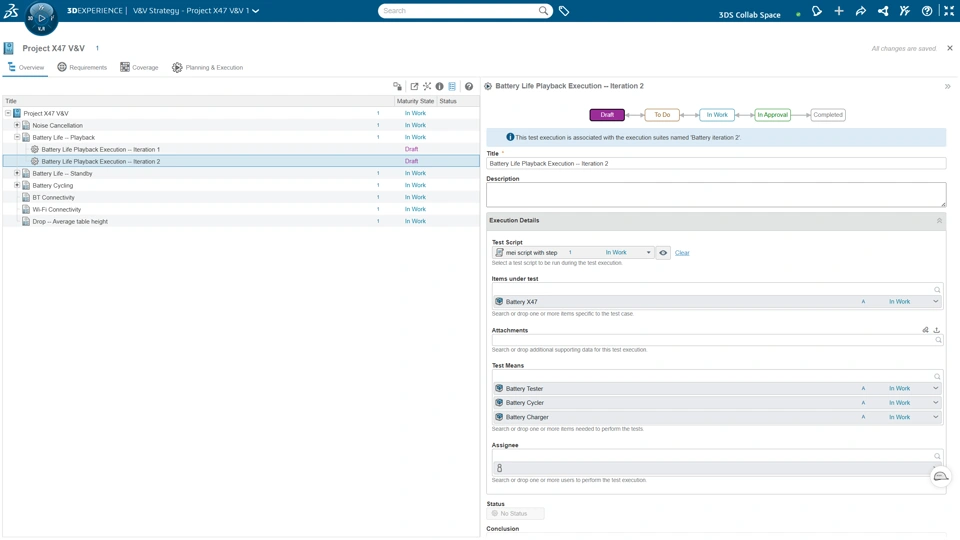Screen dimensions: 960x540
Task: Click the open-in-new-window toolbar icon
Action: (414, 86)
